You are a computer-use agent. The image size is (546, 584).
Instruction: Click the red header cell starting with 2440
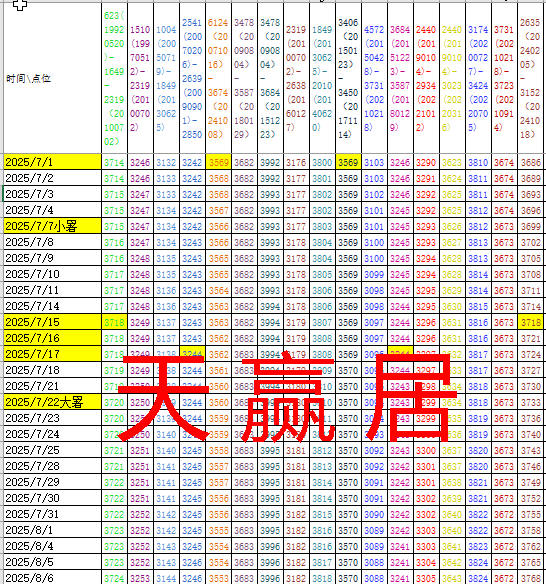click(426, 78)
